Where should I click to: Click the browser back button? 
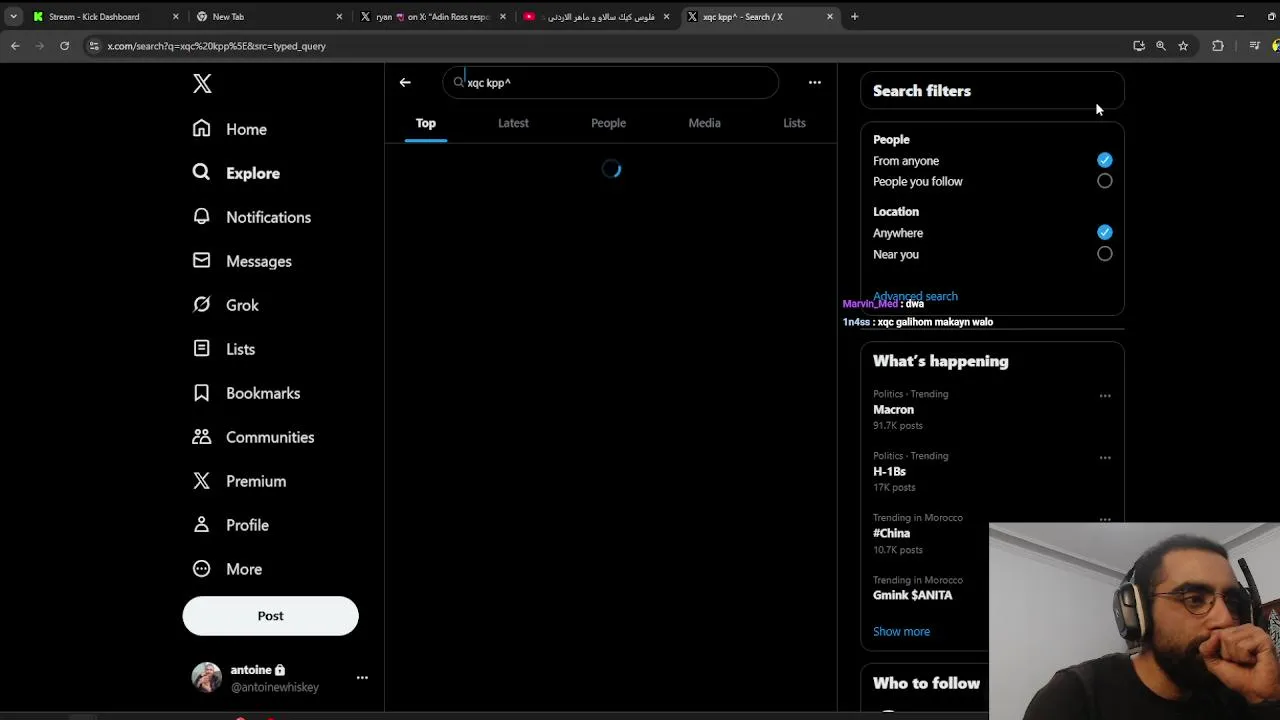(x=15, y=46)
